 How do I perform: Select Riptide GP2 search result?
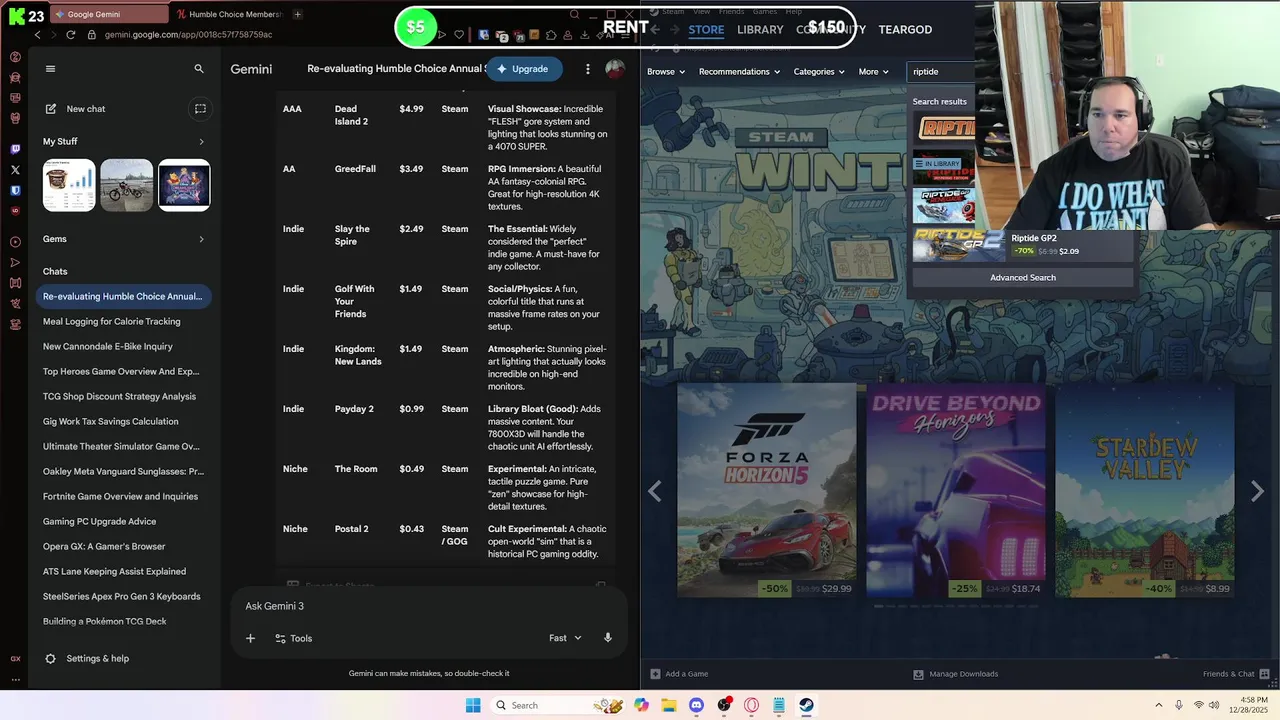coord(1023,245)
